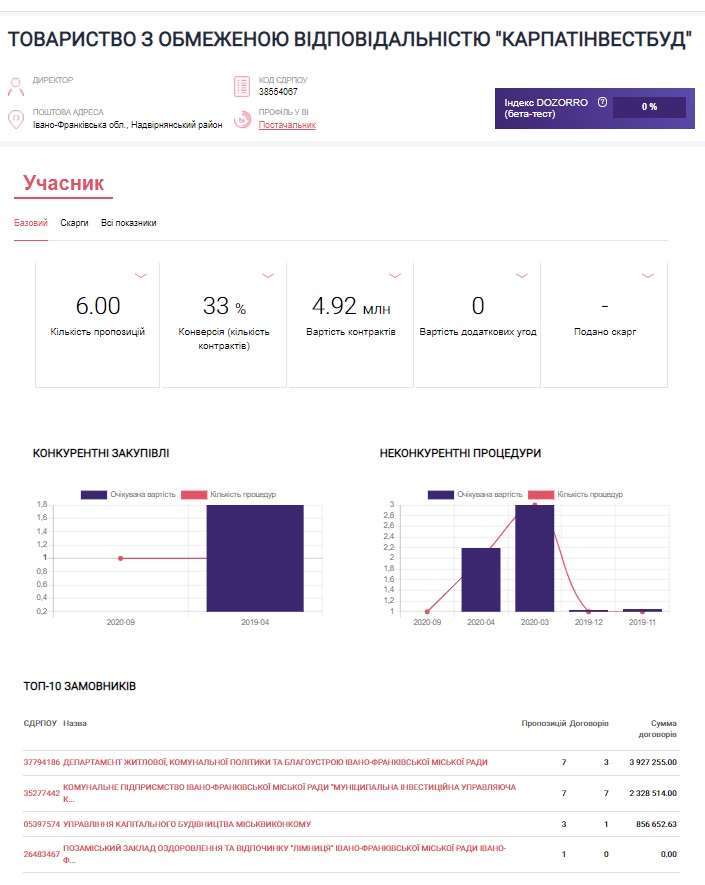This screenshot has height=885, width=705.
Task: Click the 6.00 Кількість пропозицій card value
Action: tap(98, 306)
